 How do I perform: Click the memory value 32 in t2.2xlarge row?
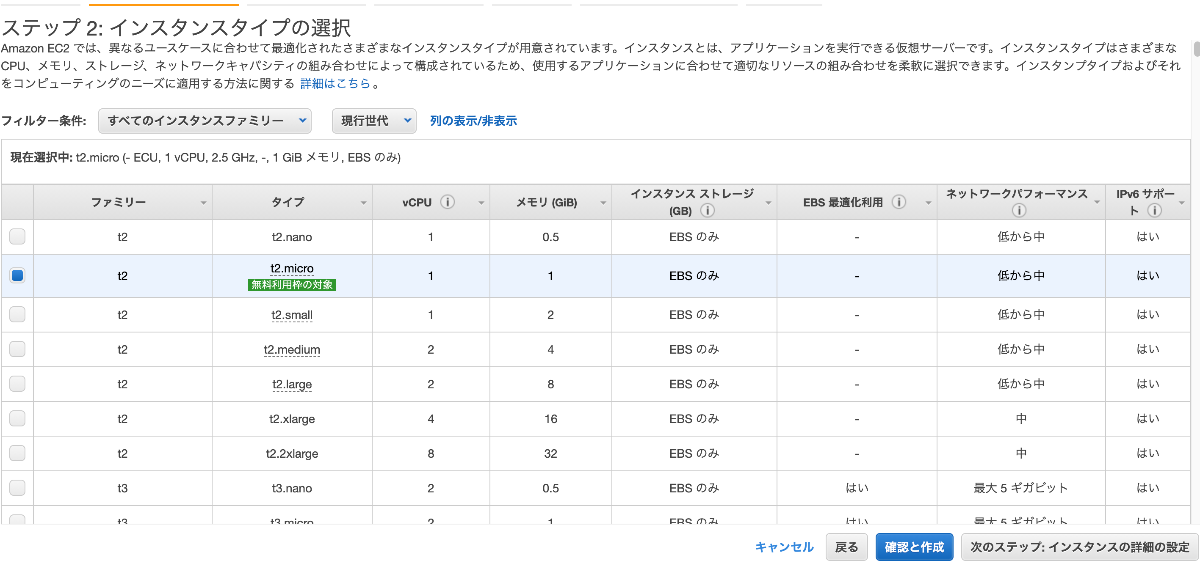(551, 454)
